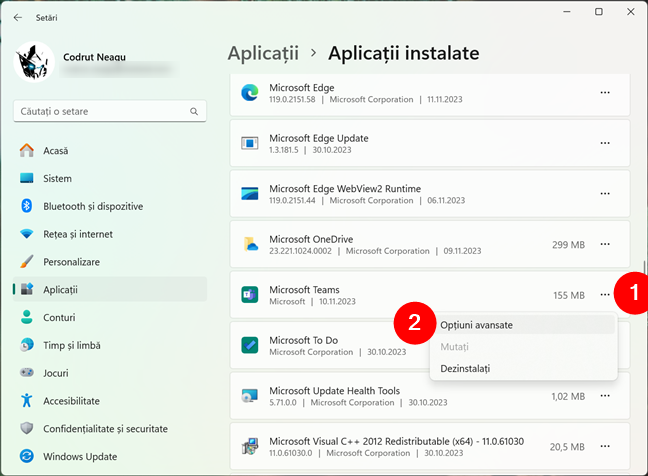Open more options for Microsoft Edge
The width and height of the screenshot is (648, 476).
[x=605, y=93]
